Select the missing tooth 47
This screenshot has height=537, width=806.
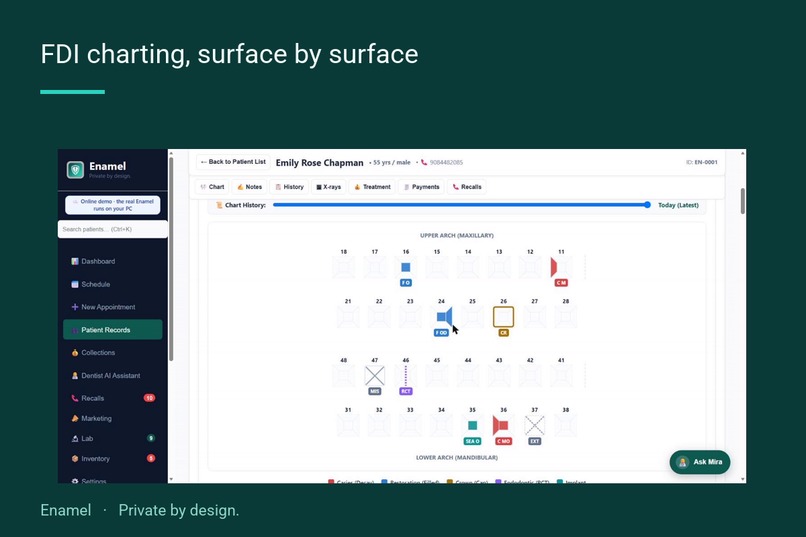[x=375, y=376]
